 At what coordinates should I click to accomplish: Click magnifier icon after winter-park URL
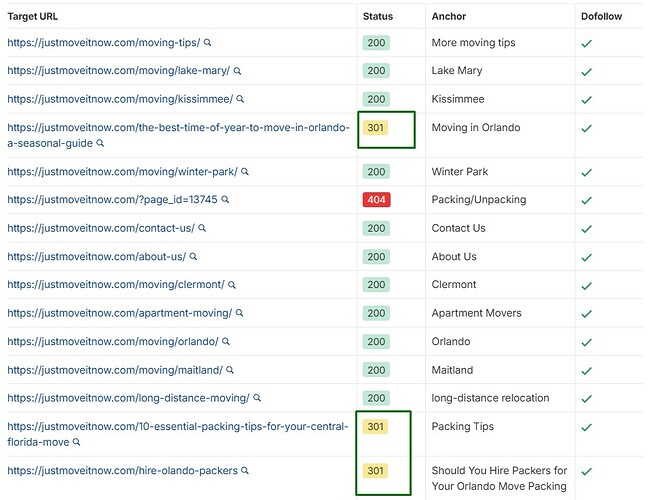click(245, 172)
